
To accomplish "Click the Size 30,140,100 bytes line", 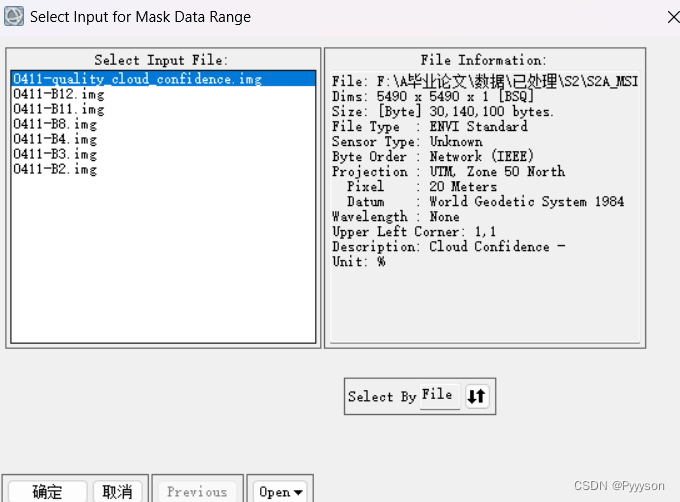I will 442,111.
